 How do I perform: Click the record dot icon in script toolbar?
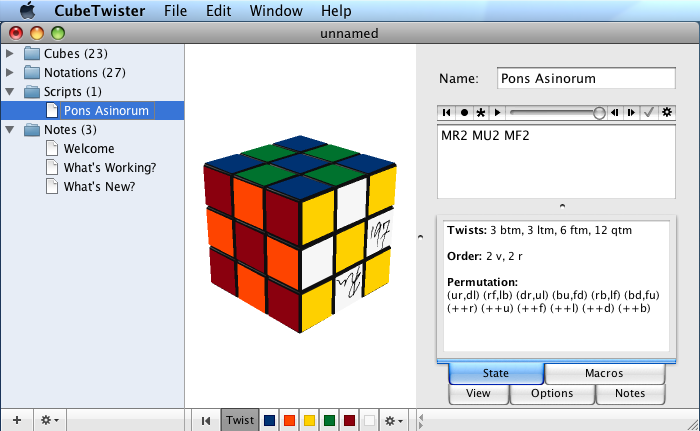pyautogui.click(x=464, y=113)
